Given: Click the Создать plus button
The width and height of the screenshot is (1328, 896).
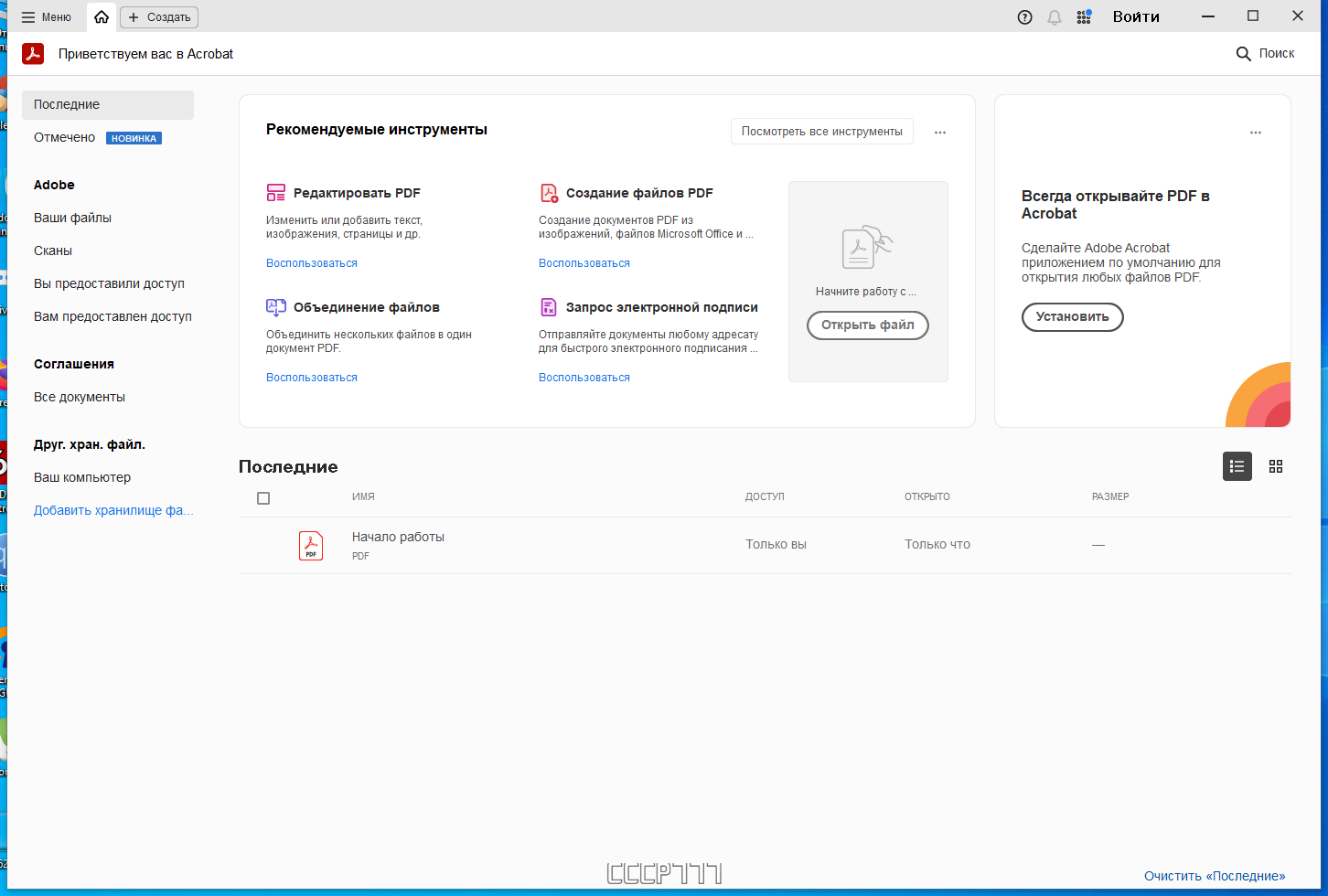Looking at the screenshot, I should point(159,17).
